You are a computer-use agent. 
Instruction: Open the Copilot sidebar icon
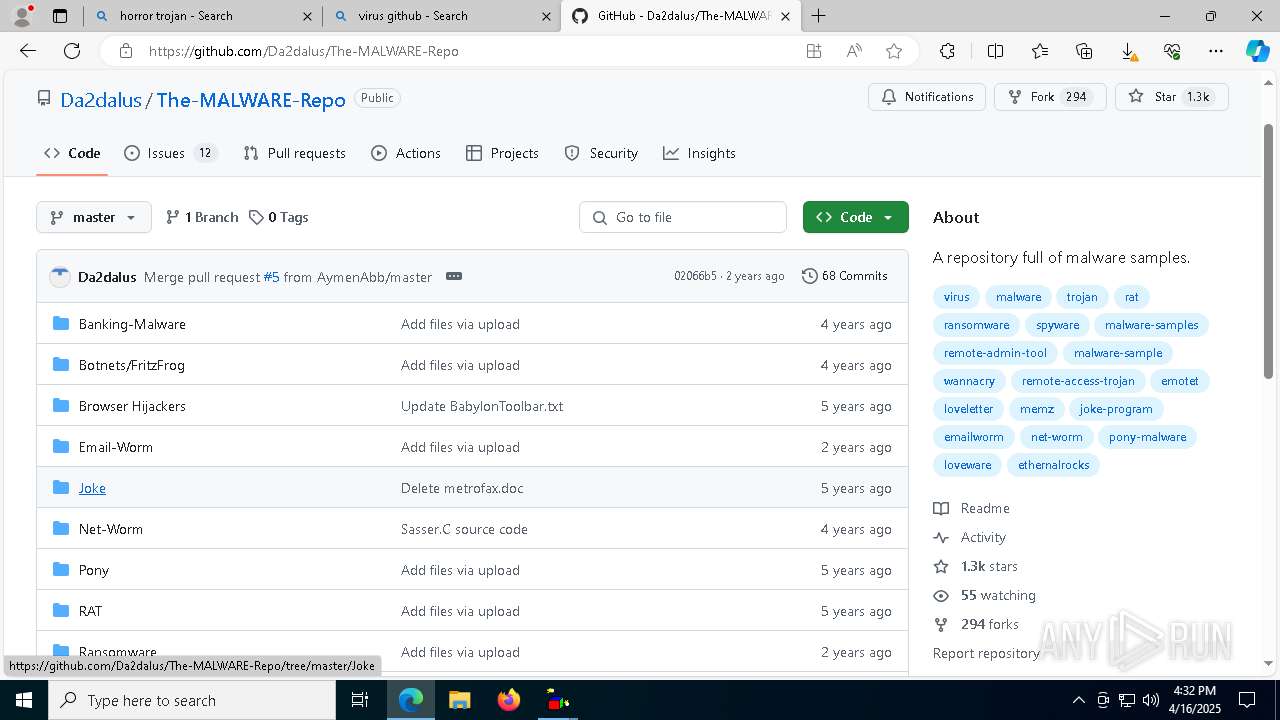pyautogui.click(x=1257, y=51)
